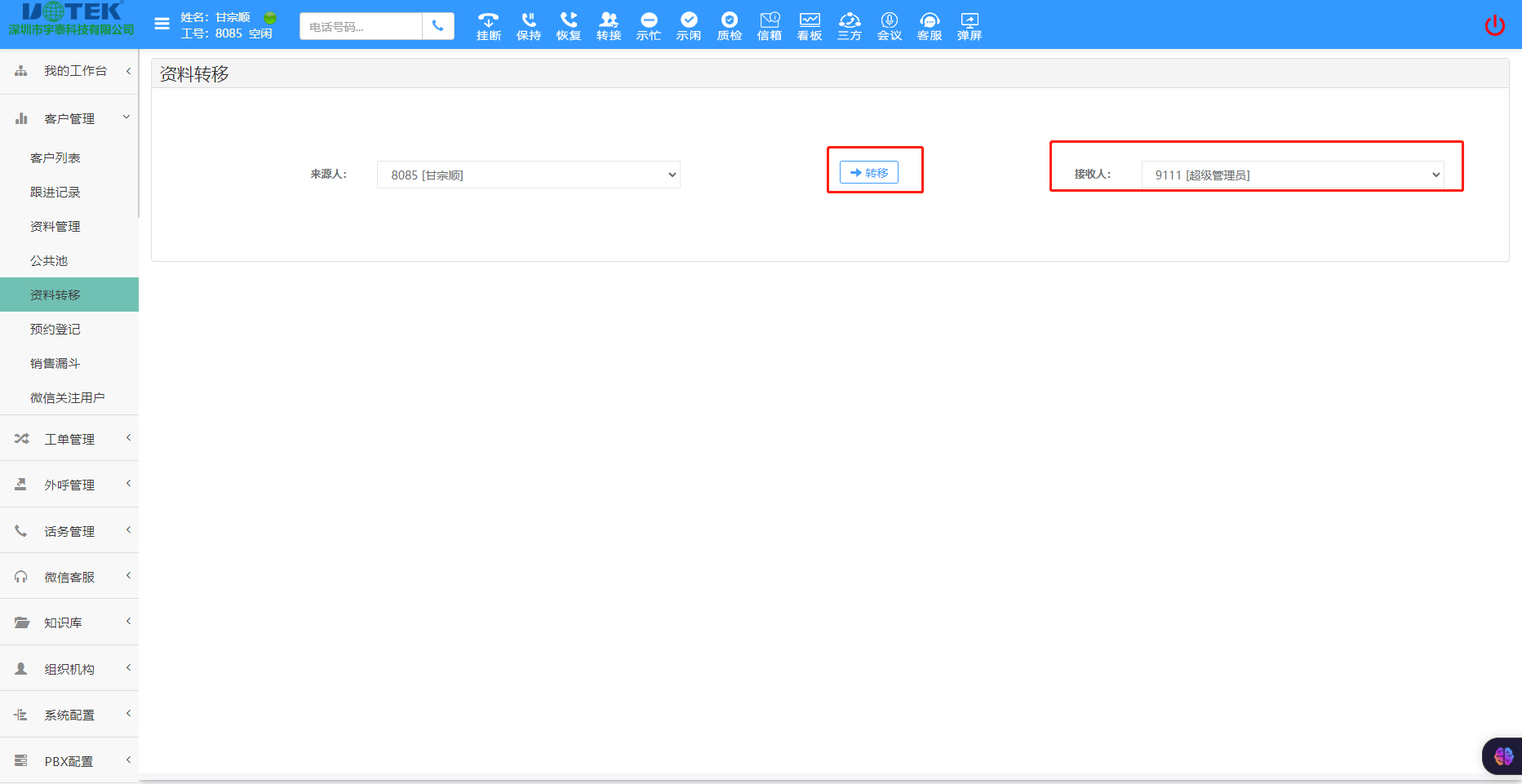Go to 客户列表 in the sidebar

pyautogui.click(x=55, y=157)
